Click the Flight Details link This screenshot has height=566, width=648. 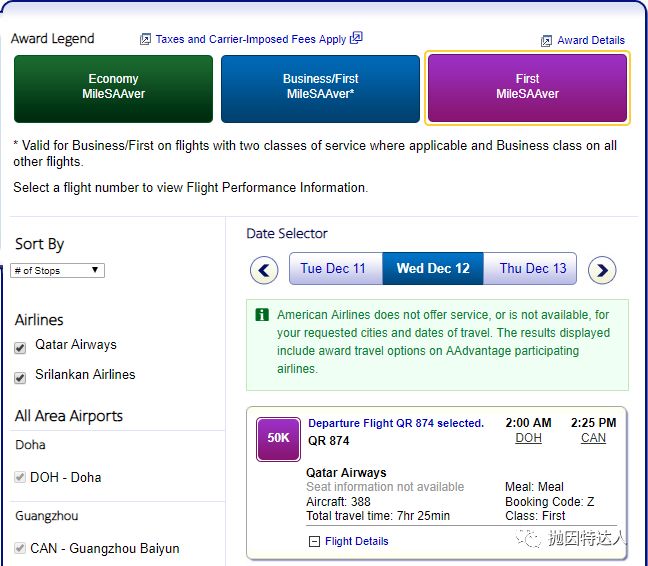point(357,541)
